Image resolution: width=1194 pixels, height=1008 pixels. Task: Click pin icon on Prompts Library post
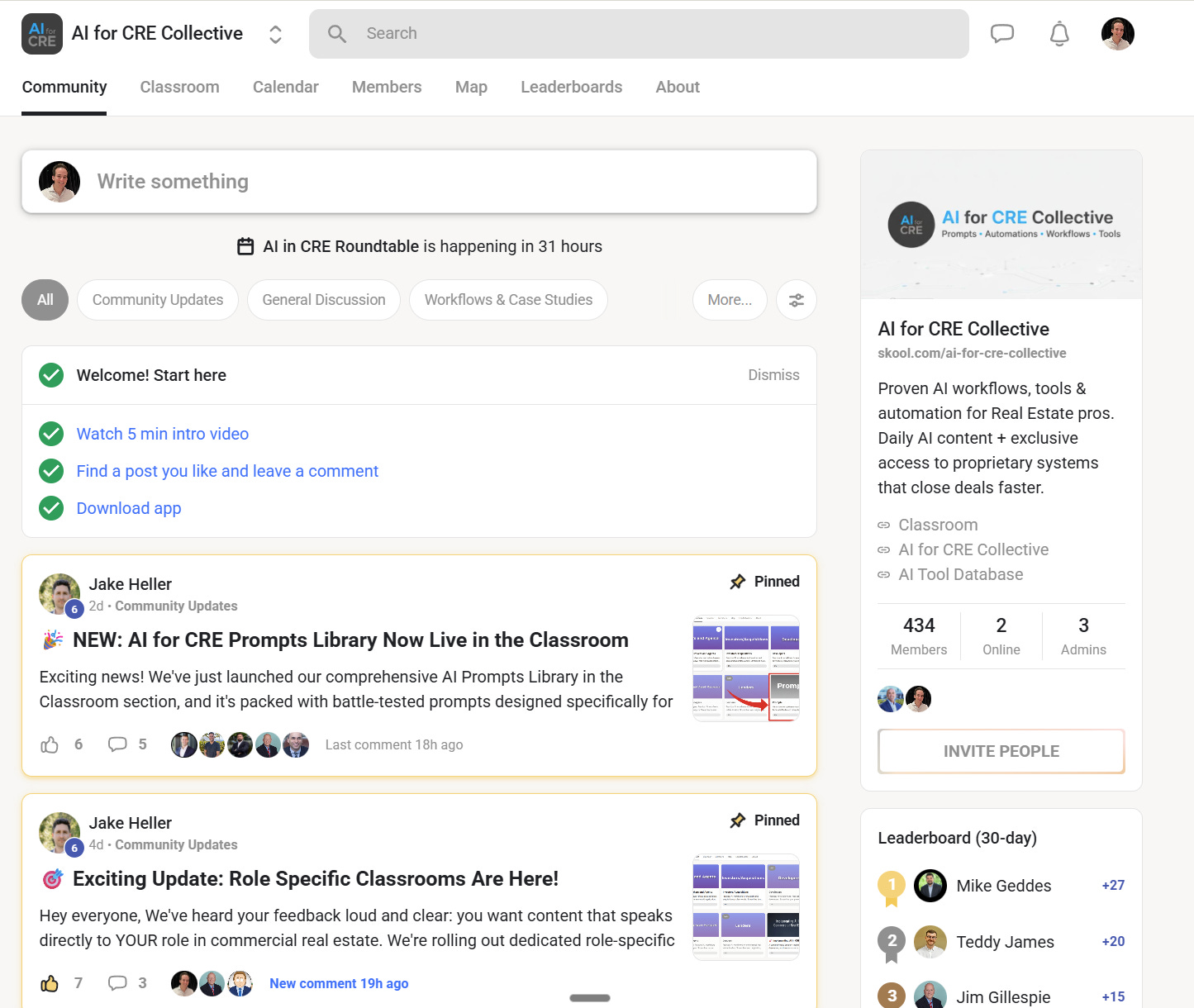pyautogui.click(x=738, y=582)
